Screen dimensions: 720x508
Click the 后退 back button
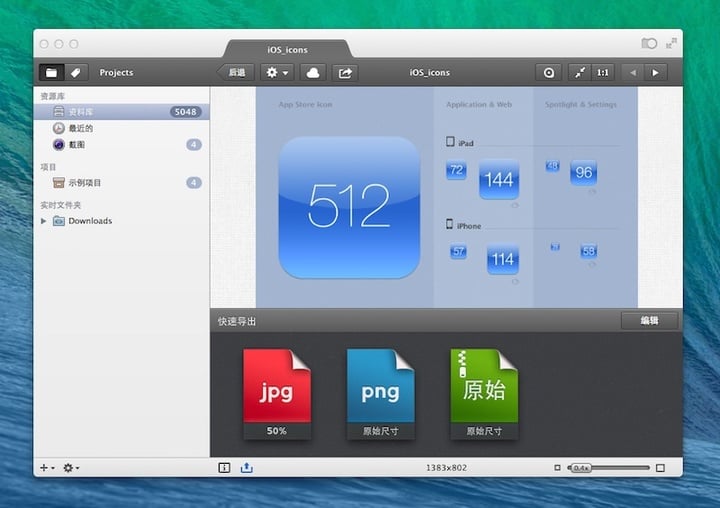[235, 73]
